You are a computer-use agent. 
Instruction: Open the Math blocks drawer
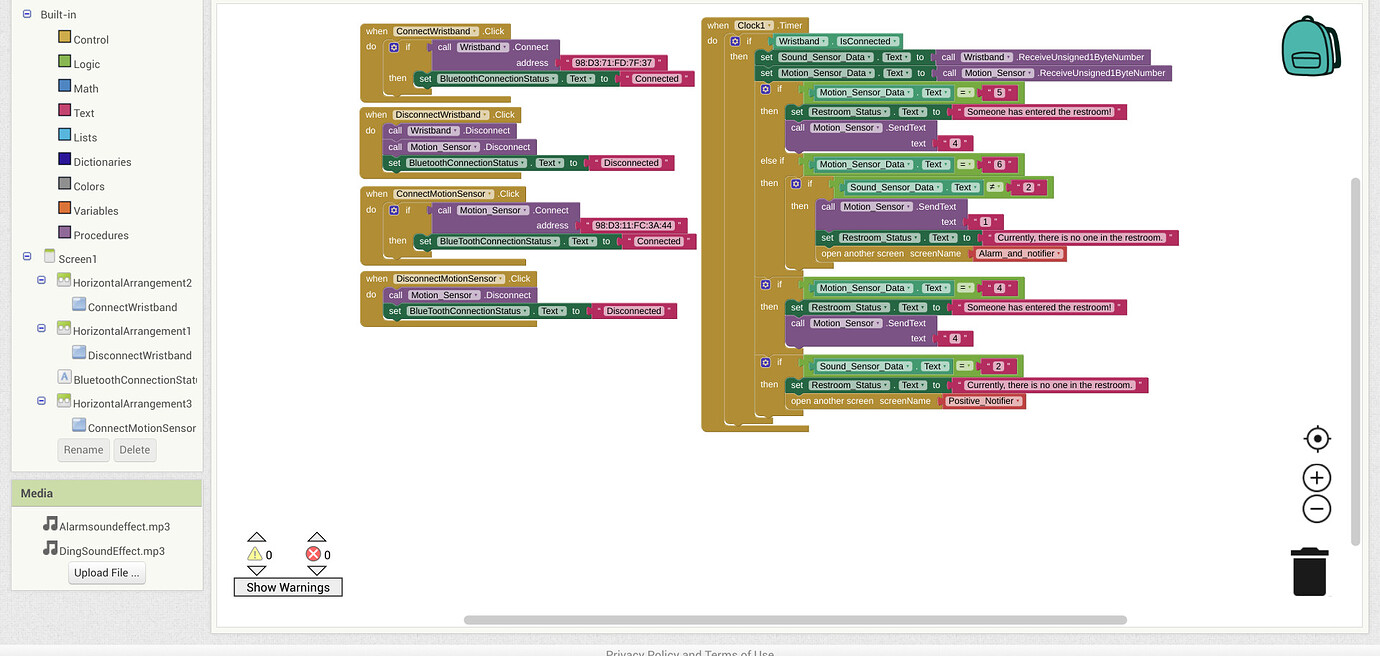83,88
